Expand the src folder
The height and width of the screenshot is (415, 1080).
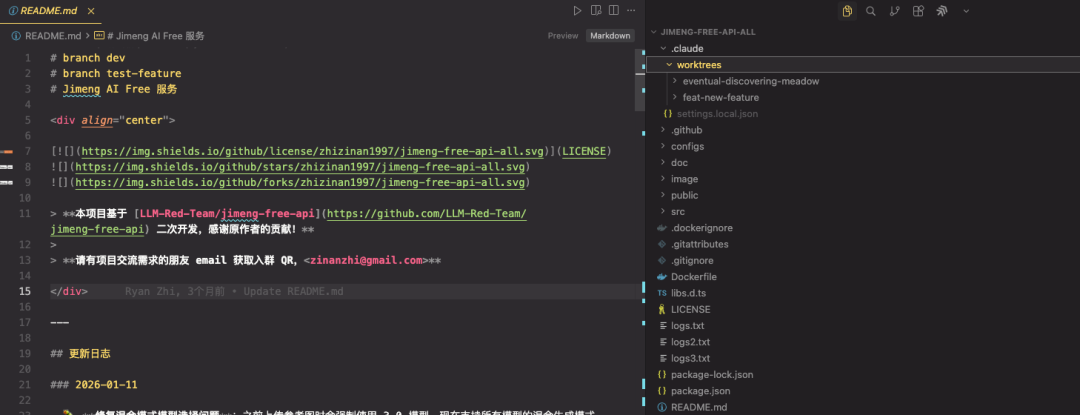click(678, 211)
